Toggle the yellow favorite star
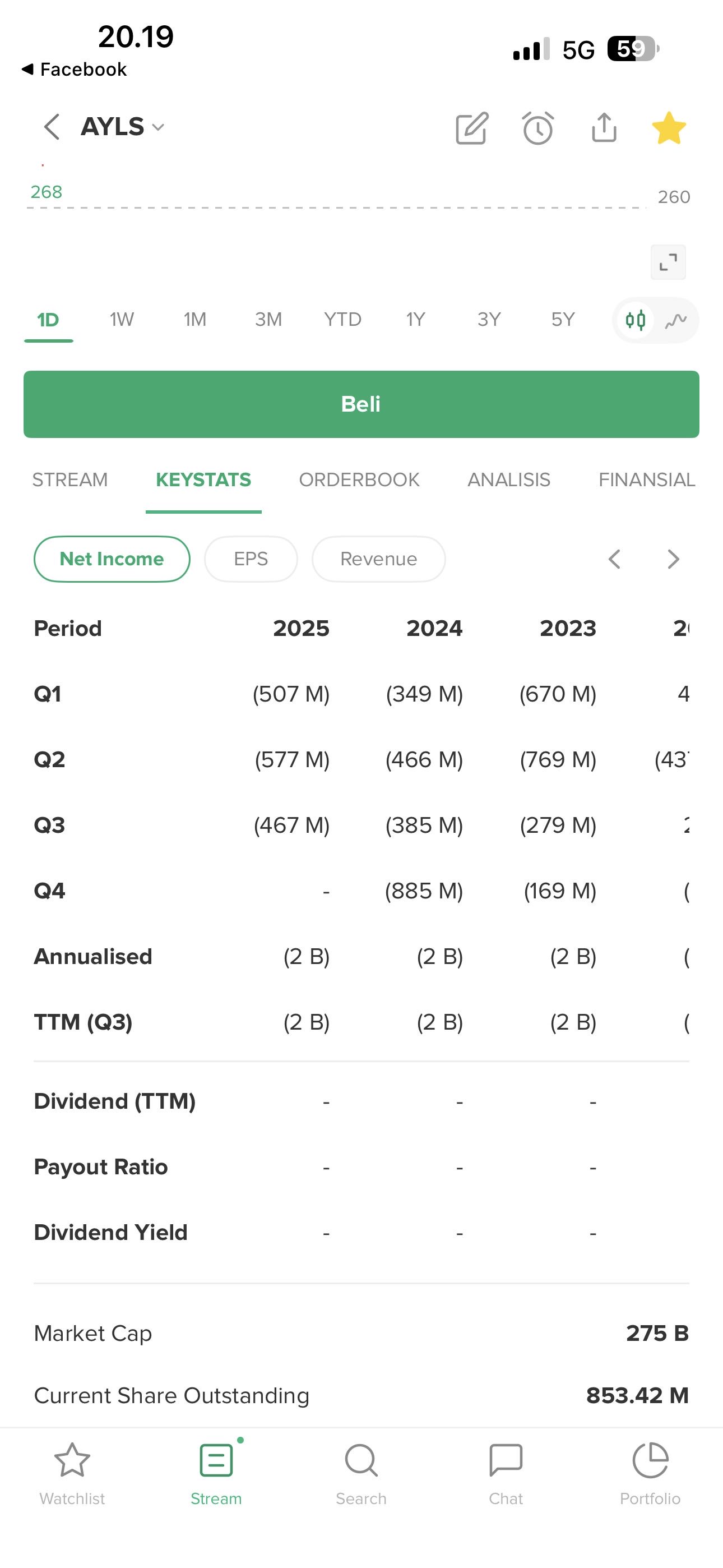Image resolution: width=723 pixels, height=1568 pixels. (669, 128)
